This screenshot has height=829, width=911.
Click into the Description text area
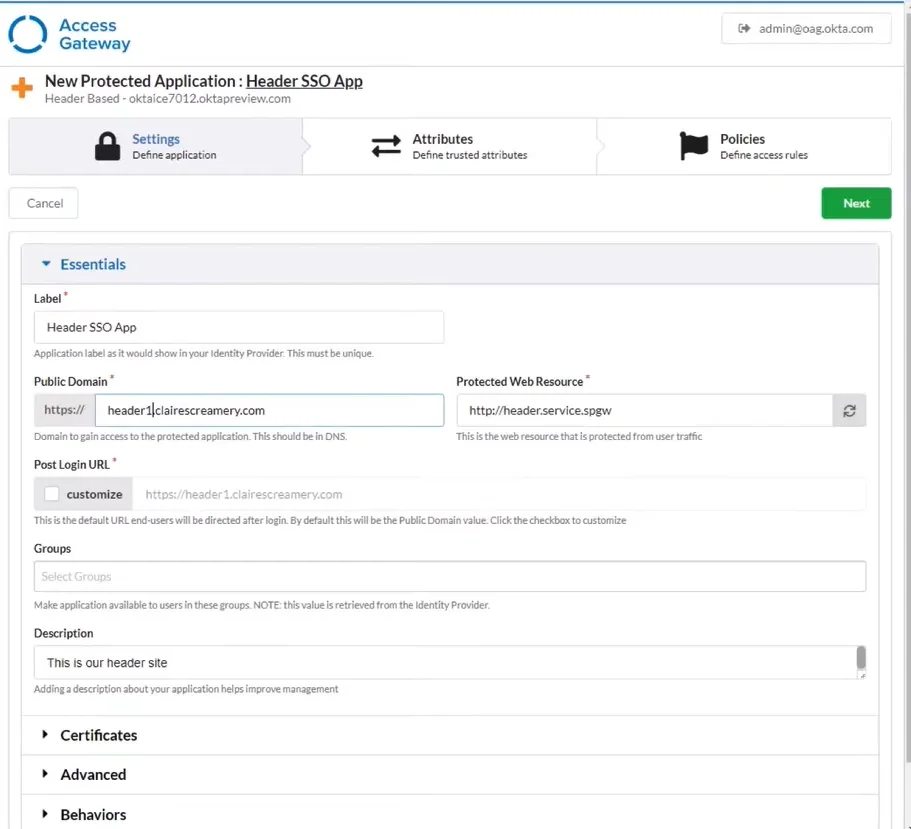point(445,662)
